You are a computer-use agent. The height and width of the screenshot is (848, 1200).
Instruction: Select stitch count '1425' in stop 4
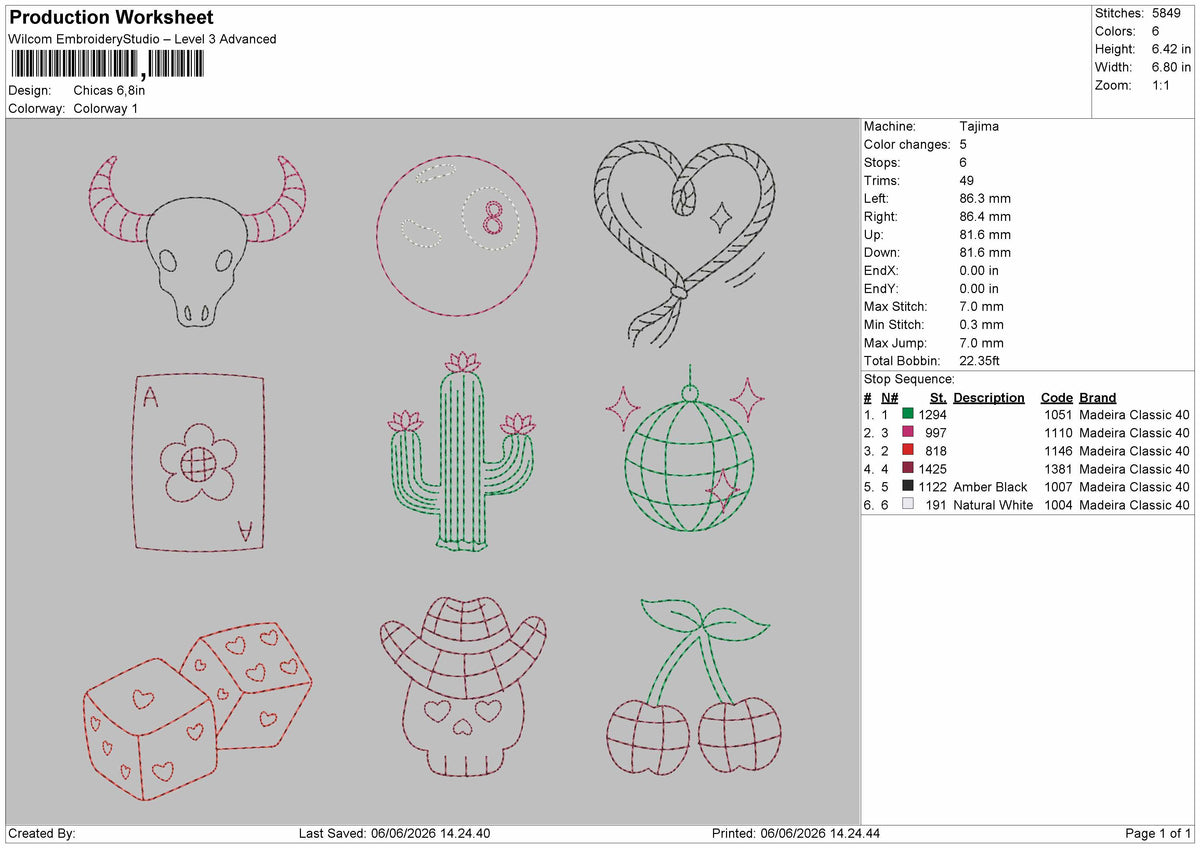coord(932,469)
